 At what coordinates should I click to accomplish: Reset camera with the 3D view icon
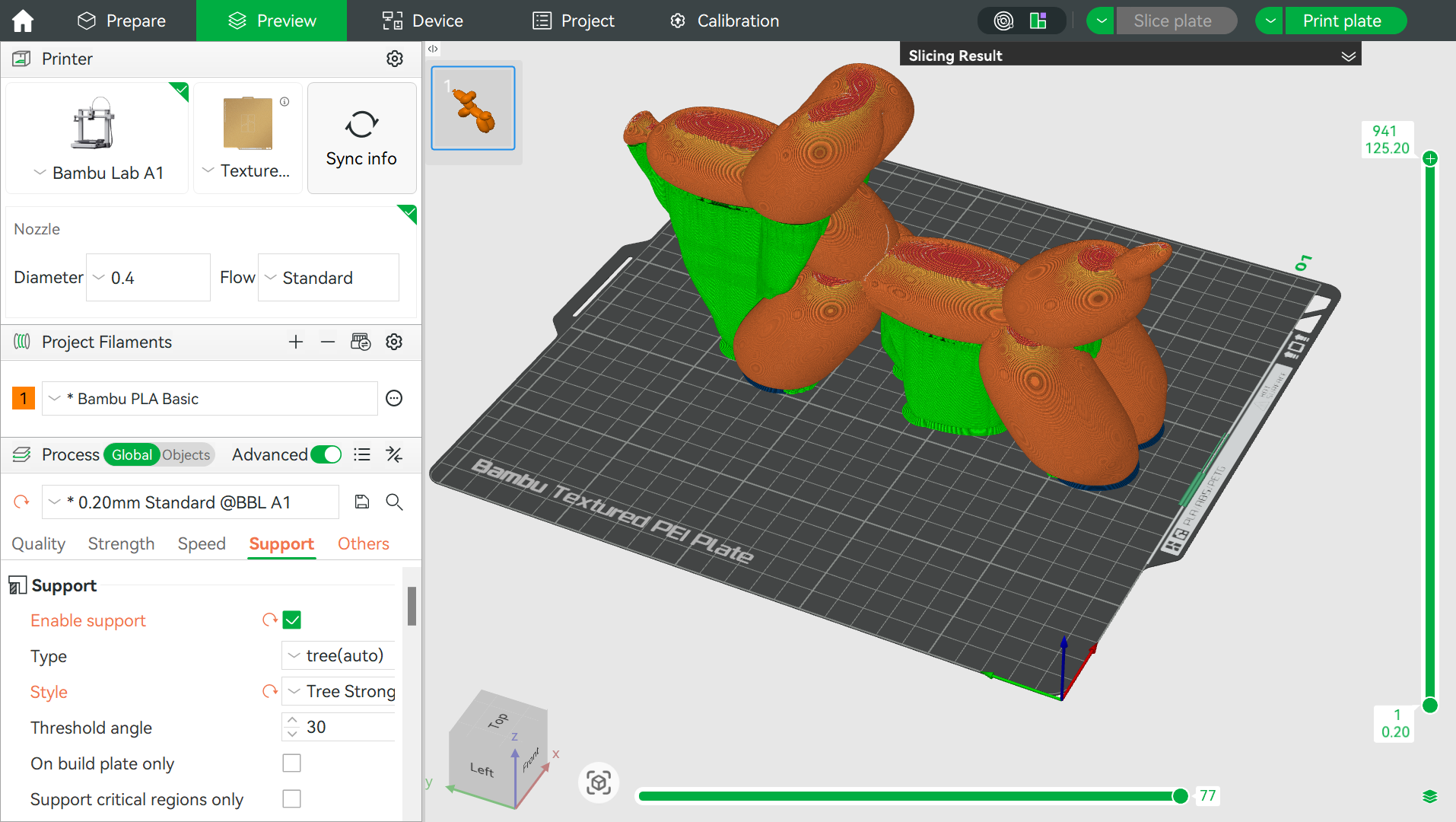click(599, 782)
